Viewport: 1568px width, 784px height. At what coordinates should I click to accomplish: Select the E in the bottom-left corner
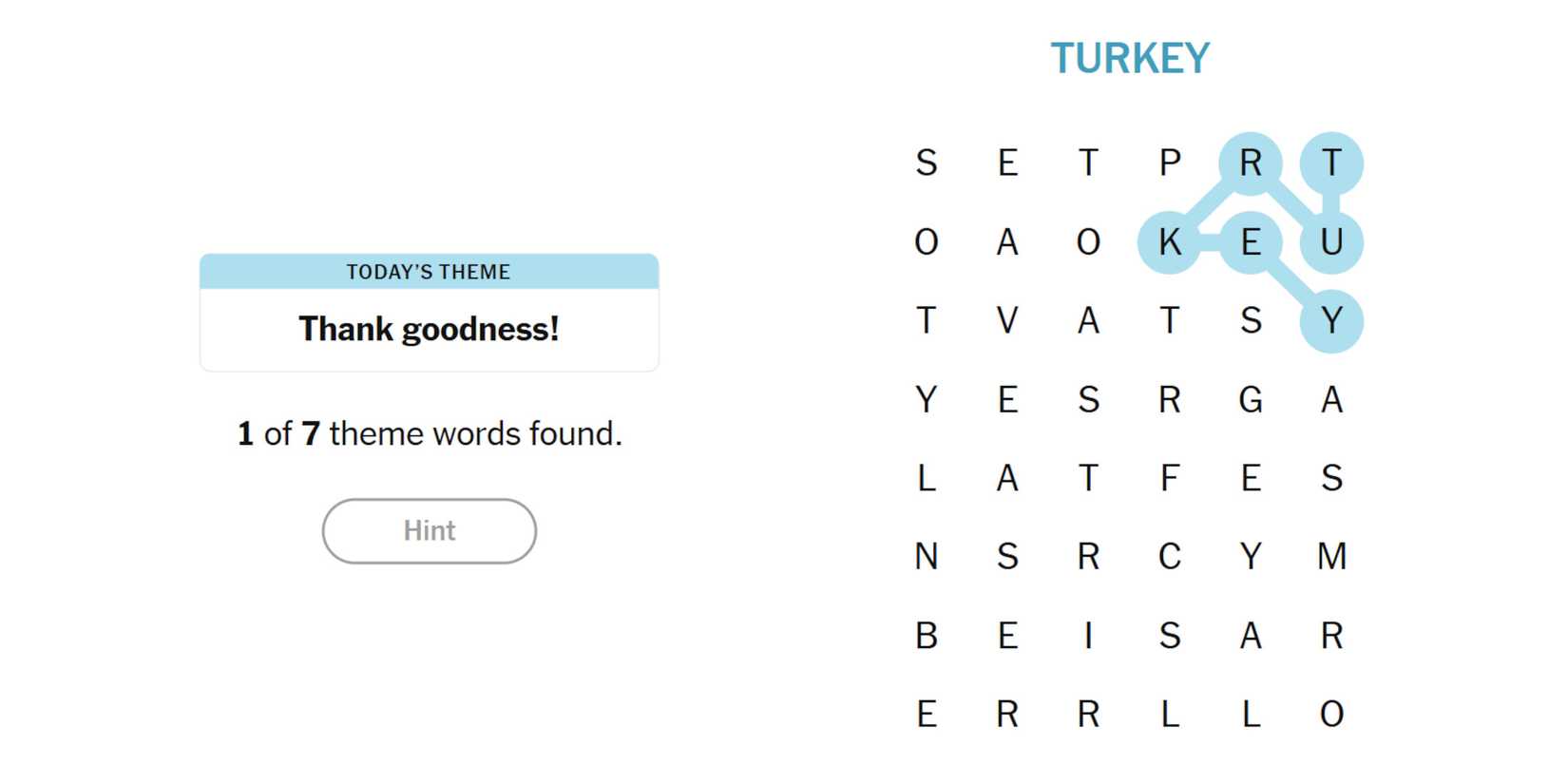(x=927, y=715)
